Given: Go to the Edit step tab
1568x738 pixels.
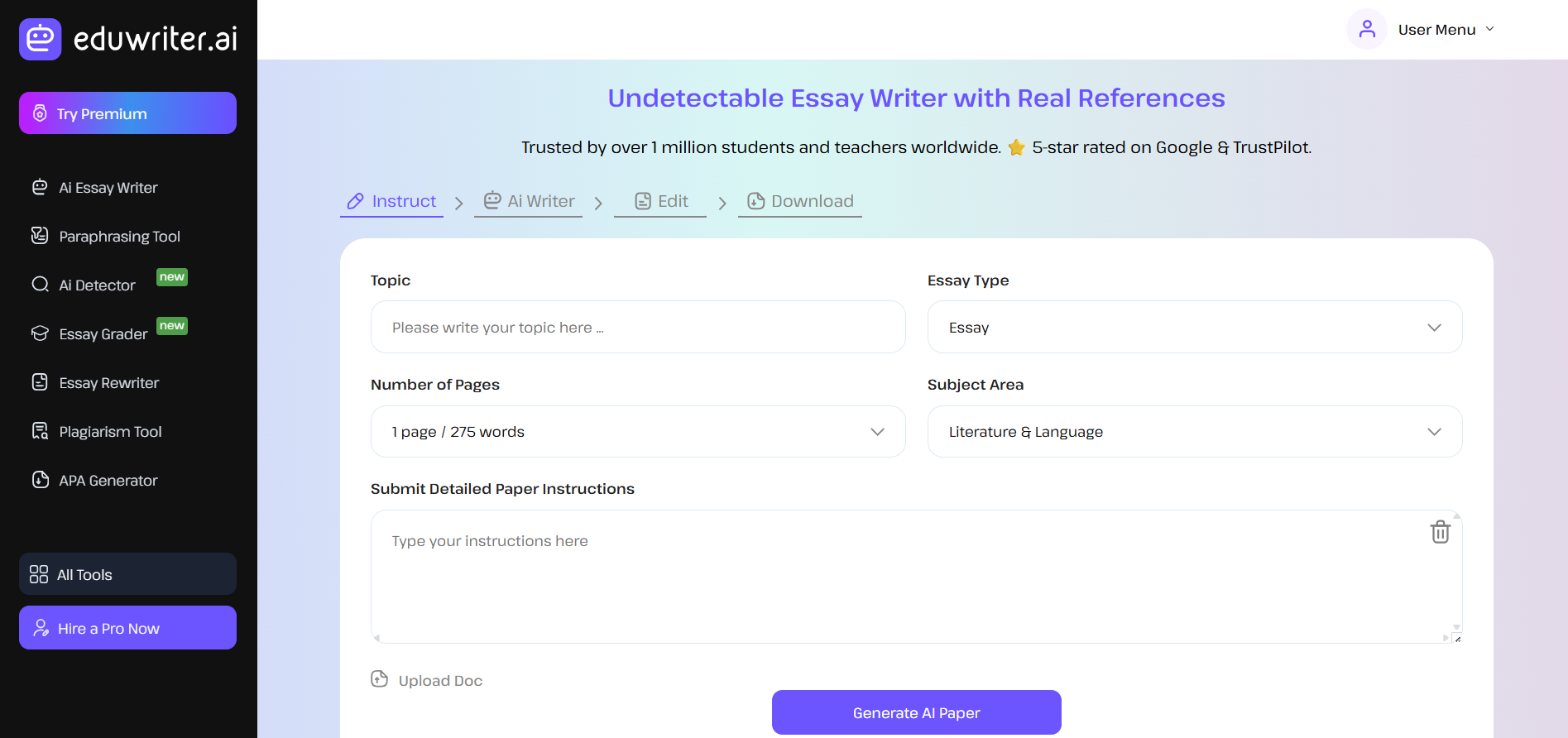Looking at the screenshot, I should pyautogui.click(x=661, y=201).
